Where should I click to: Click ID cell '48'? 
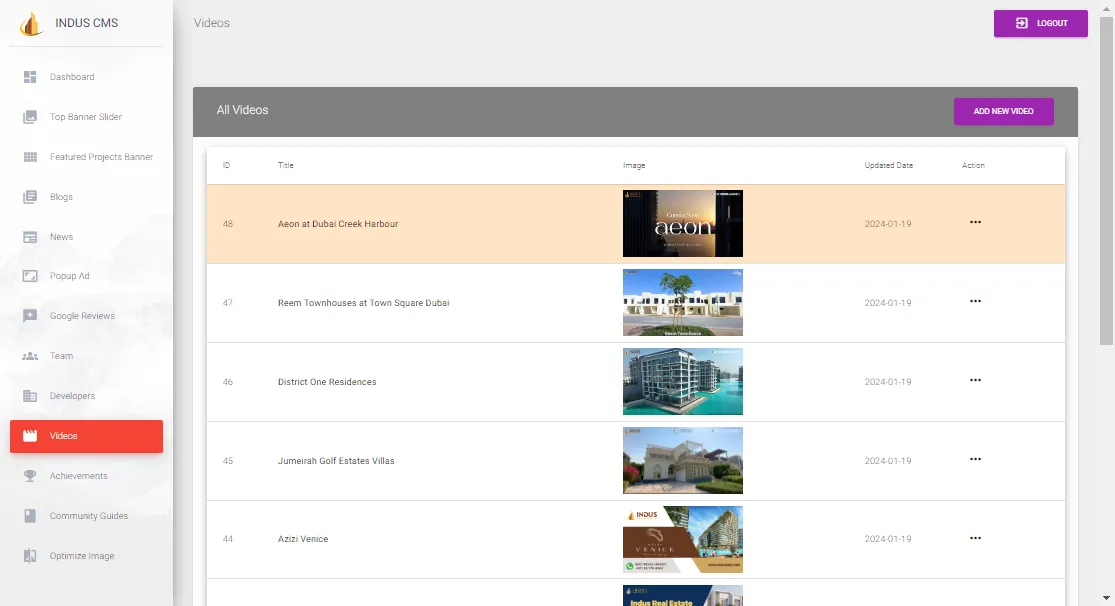(228, 223)
